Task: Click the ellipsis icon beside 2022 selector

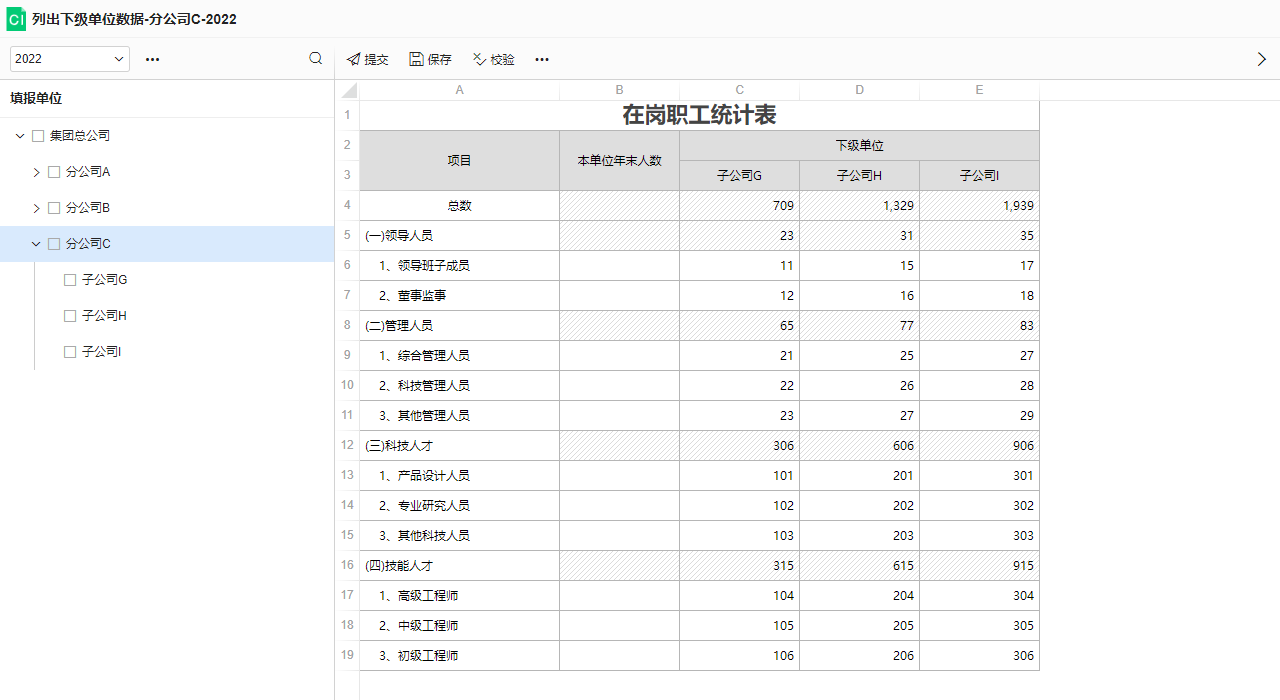Action: (152, 59)
